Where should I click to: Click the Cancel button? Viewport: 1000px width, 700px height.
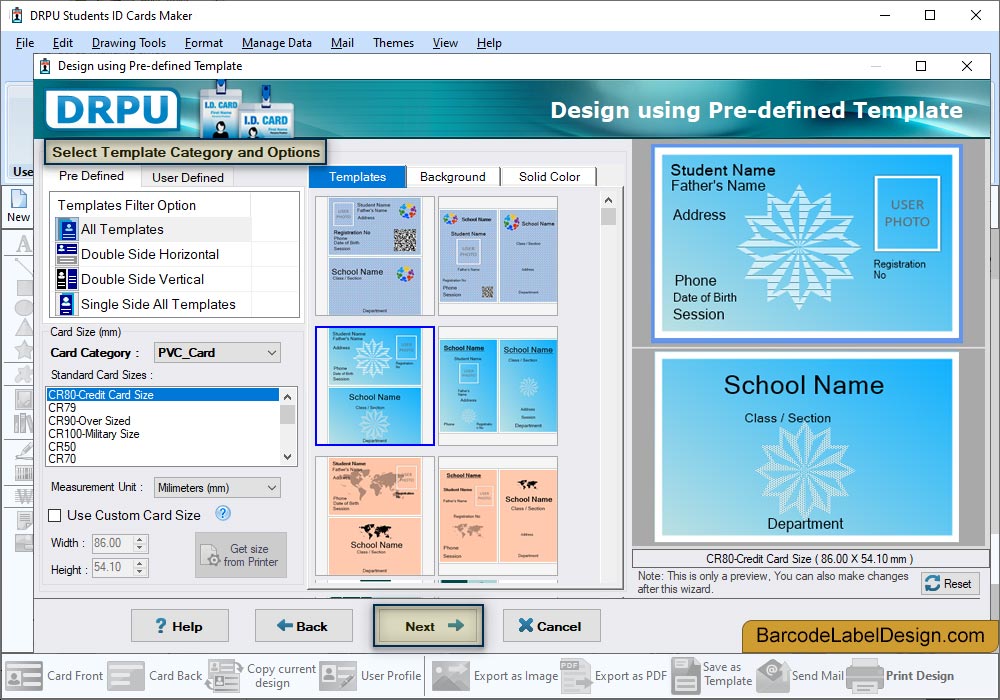pos(551,626)
